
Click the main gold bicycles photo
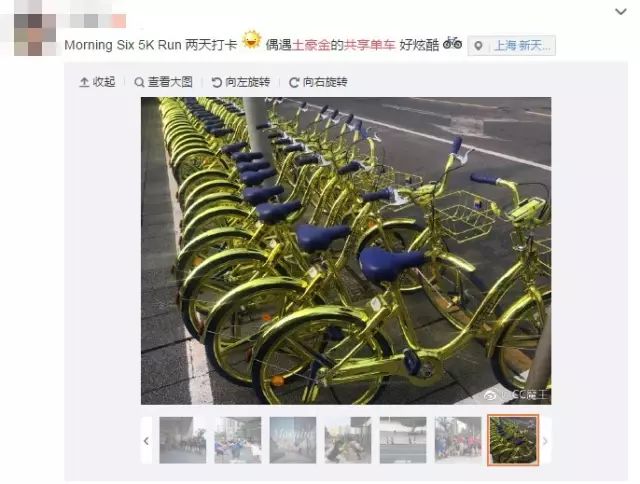(346, 251)
